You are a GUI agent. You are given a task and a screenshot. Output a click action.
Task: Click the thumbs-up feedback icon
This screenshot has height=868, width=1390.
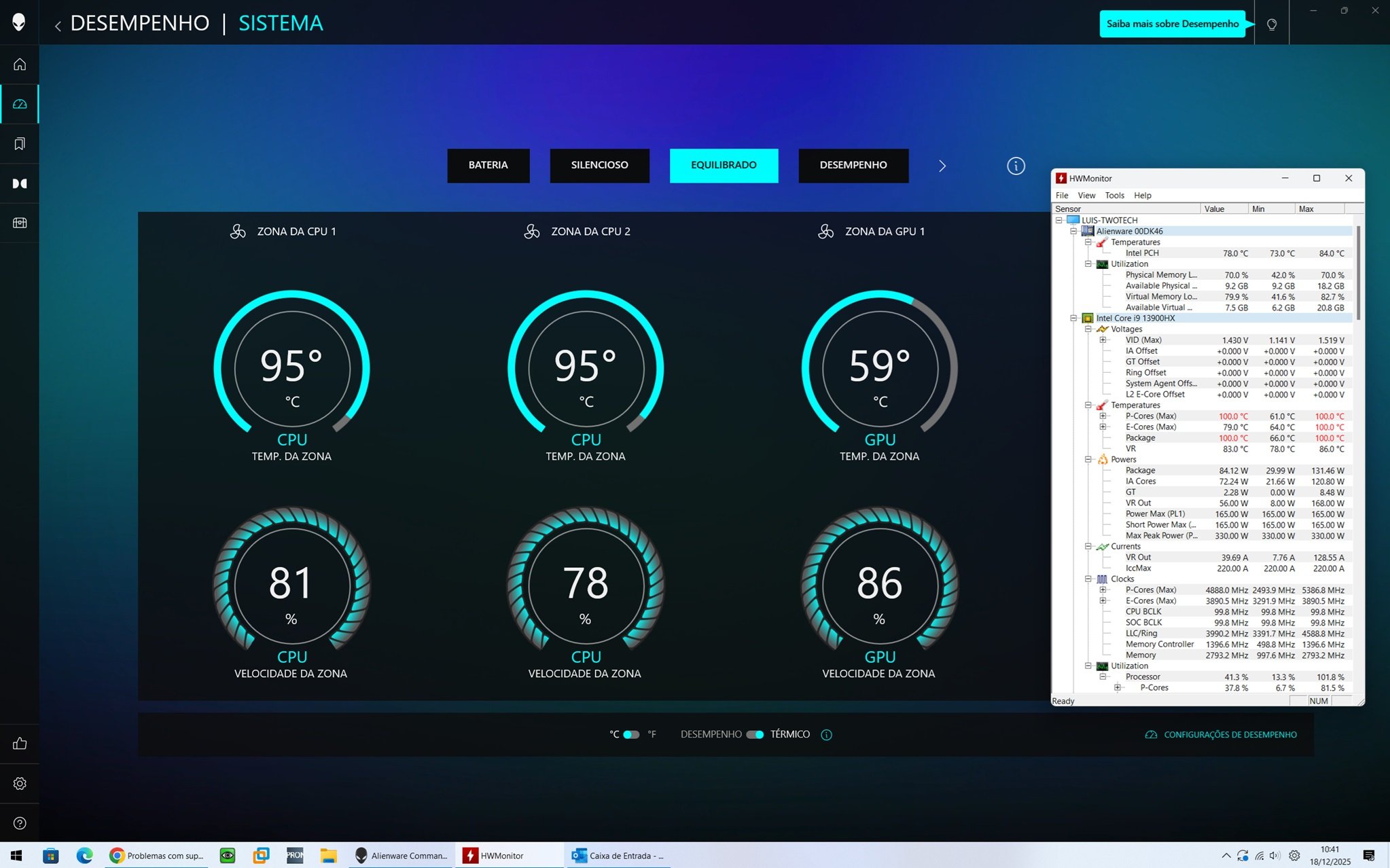point(20,744)
